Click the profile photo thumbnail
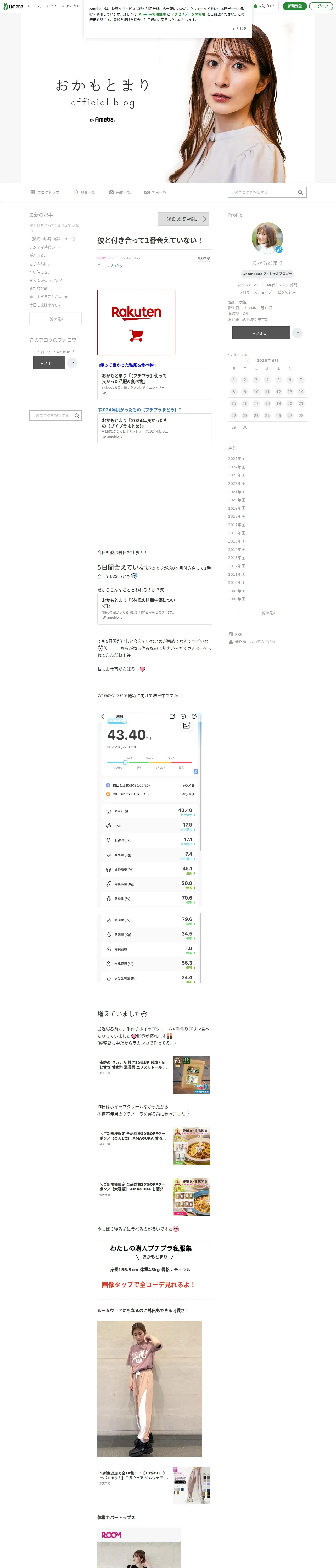 (x=267, y=238)
